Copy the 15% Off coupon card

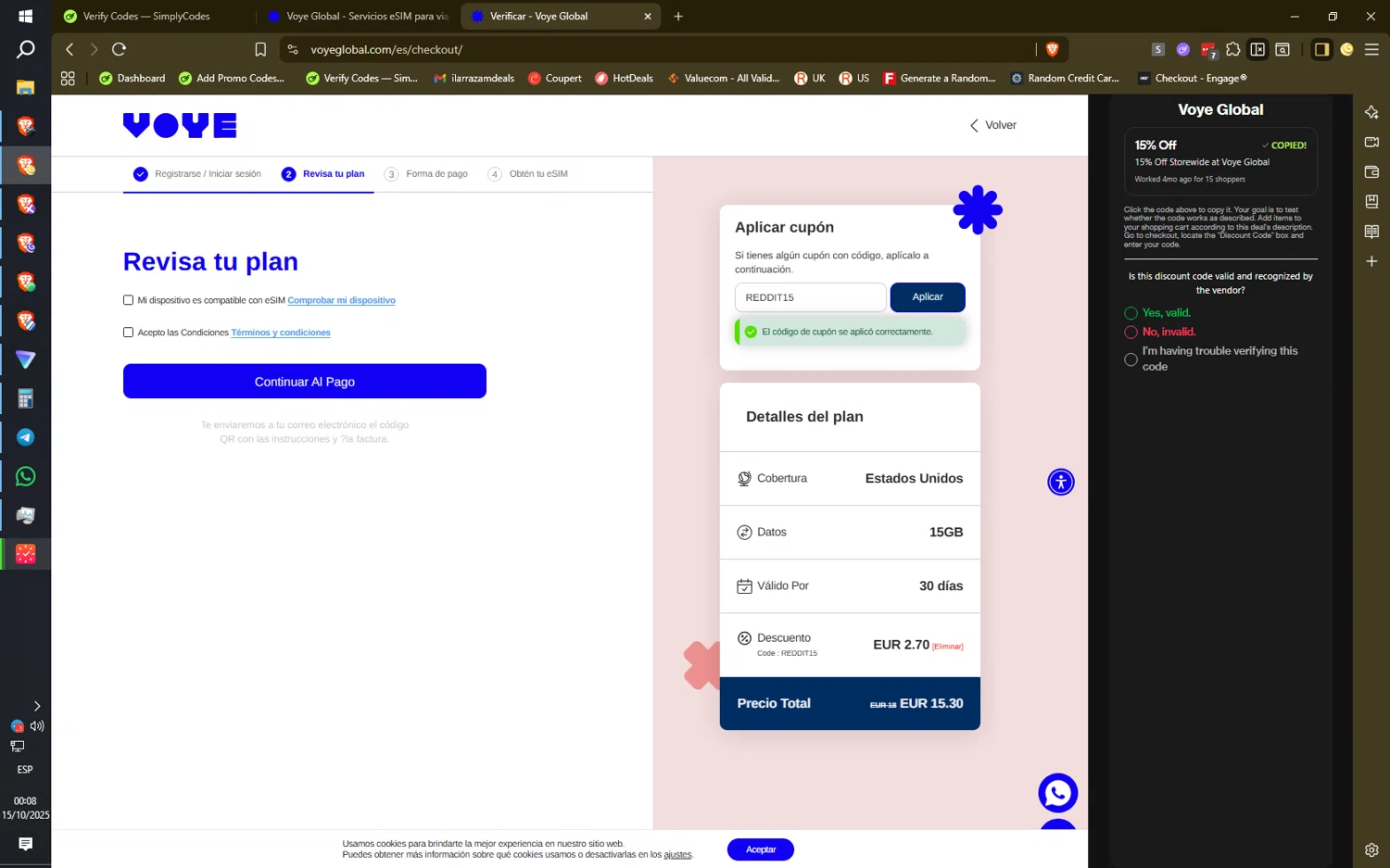click(x=1220, y=161)
